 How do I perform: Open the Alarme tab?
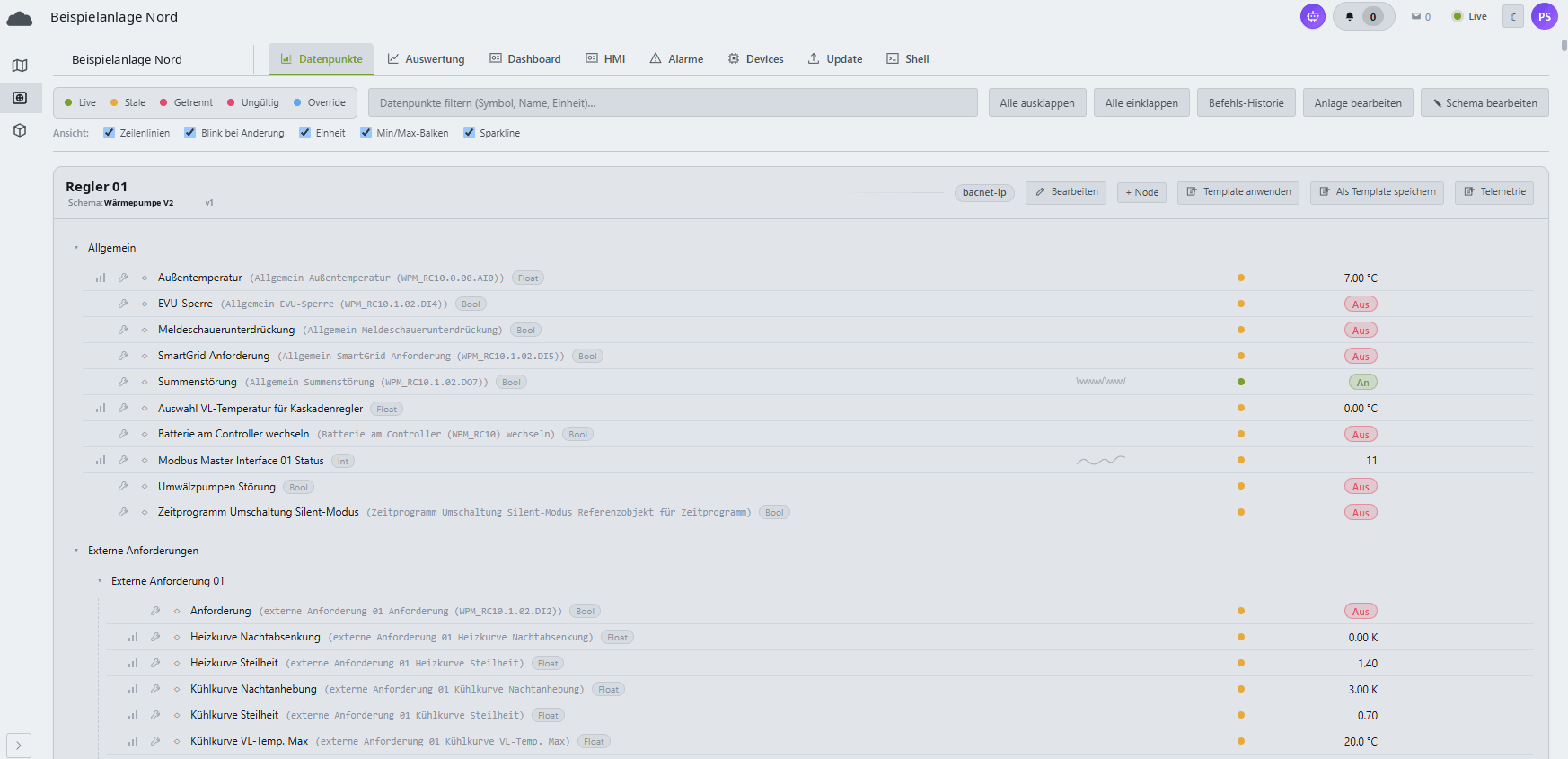[676, 59]
